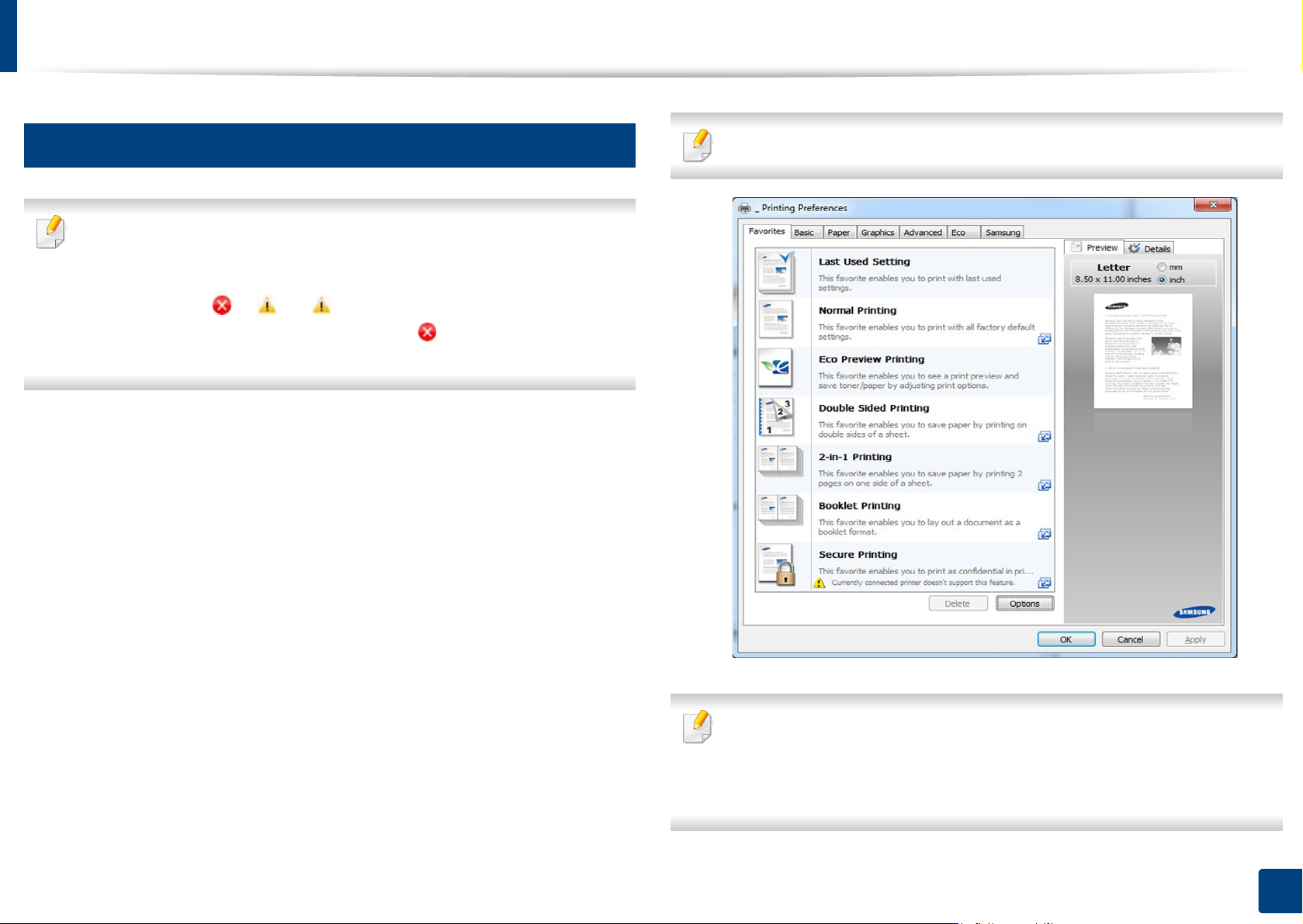This screenshot has width=1303, height=924.
Task: Click the Options button
Action: [1024, 604]
